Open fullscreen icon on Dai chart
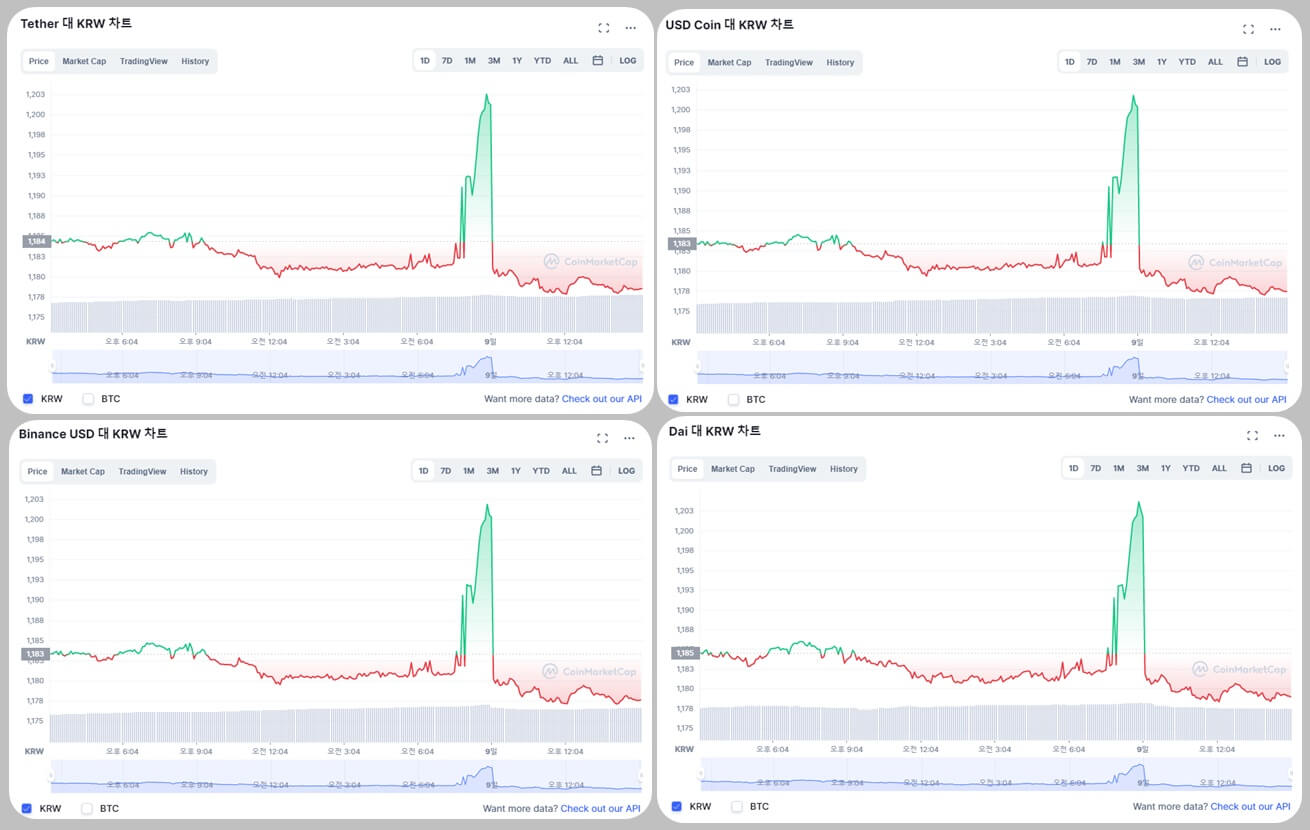The width and height of the screenshot is (1310, 830). pos(1253,435)
